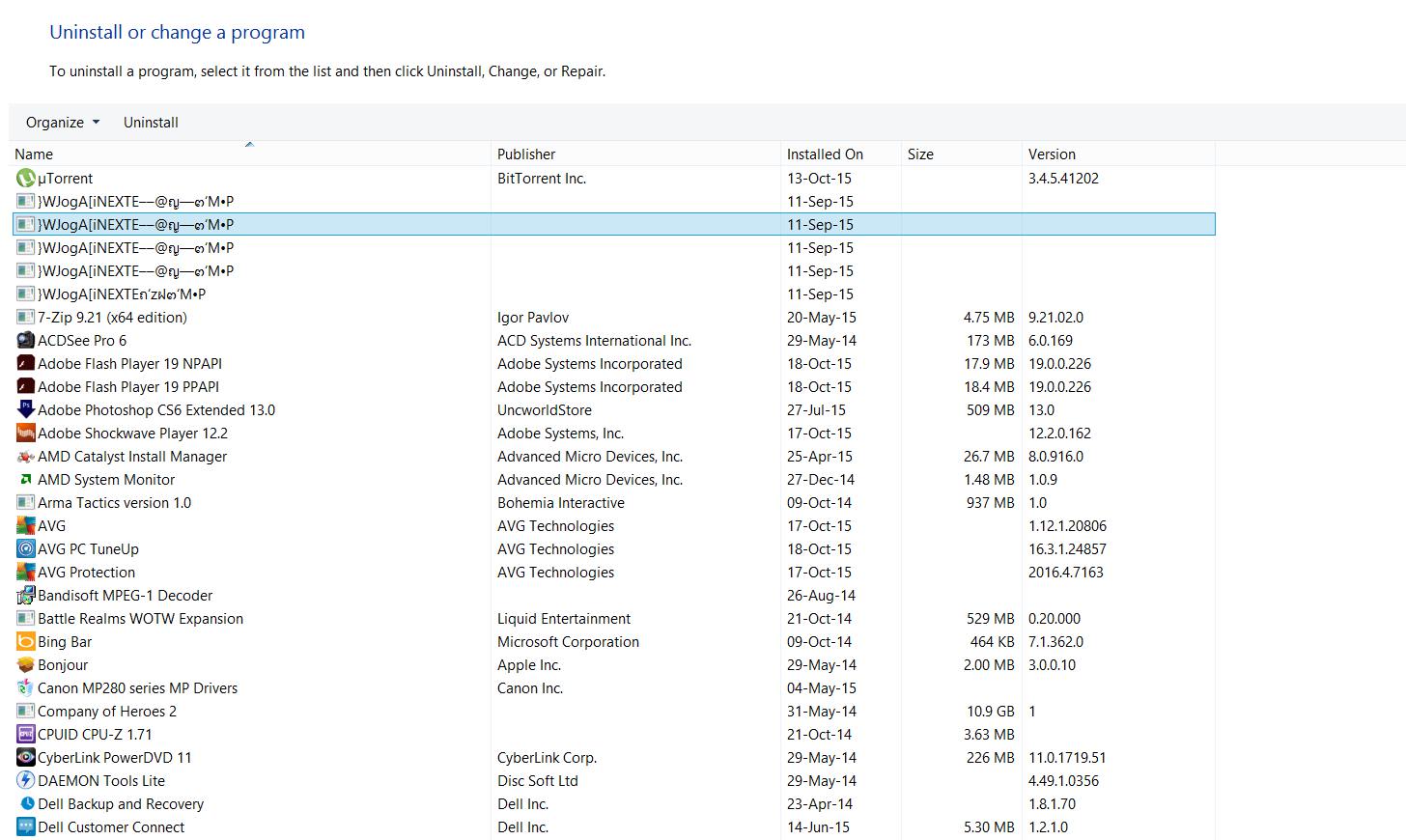Screen dimensions: 1406x840
Task: Select the Bandisoft MPEG-1 Decoder icon
Action: (x=26, y=596)
